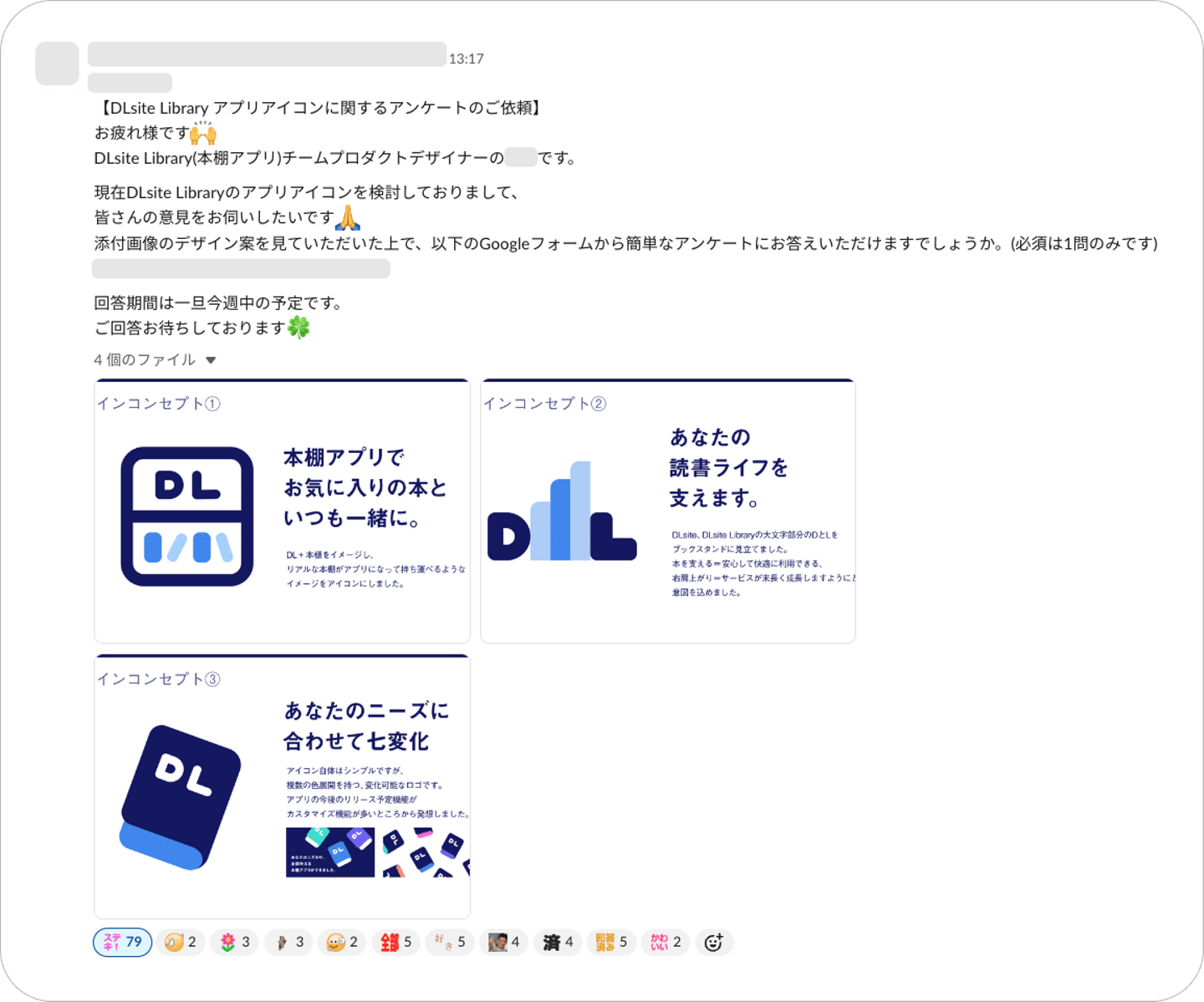Click the raised hands emoji after お疲れ様です

tap(203, 133)
